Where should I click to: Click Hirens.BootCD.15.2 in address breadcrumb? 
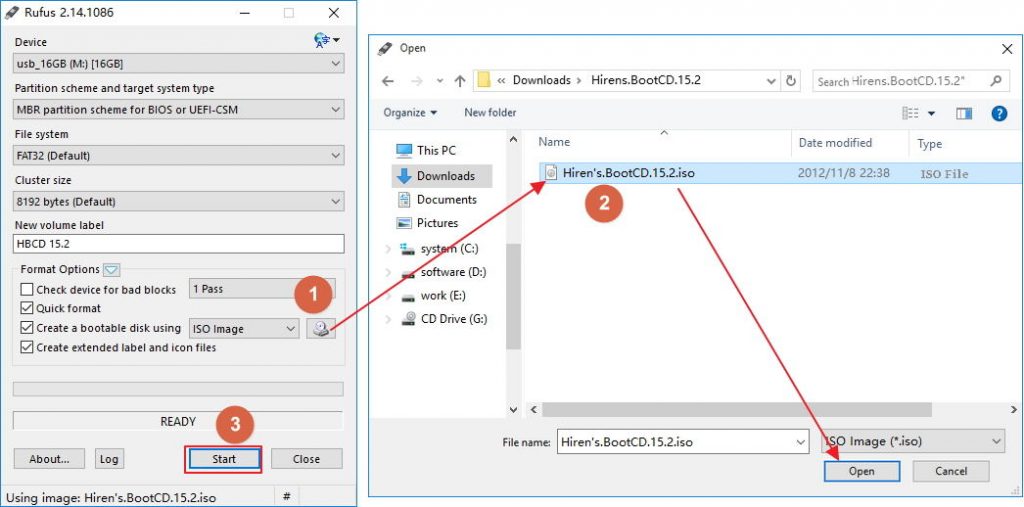(x=645, y=80)
